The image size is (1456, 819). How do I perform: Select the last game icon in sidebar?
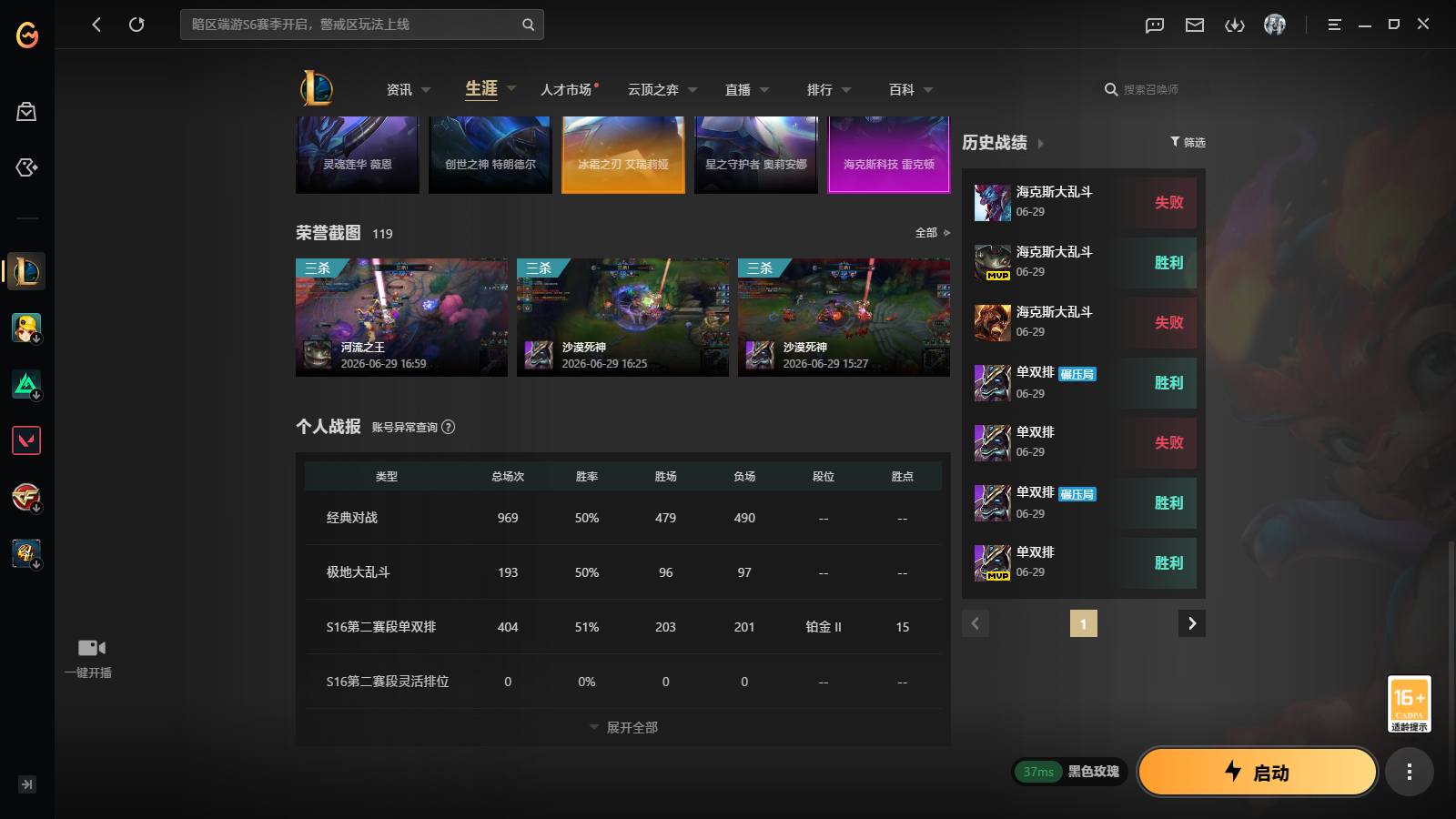point(26,553)
